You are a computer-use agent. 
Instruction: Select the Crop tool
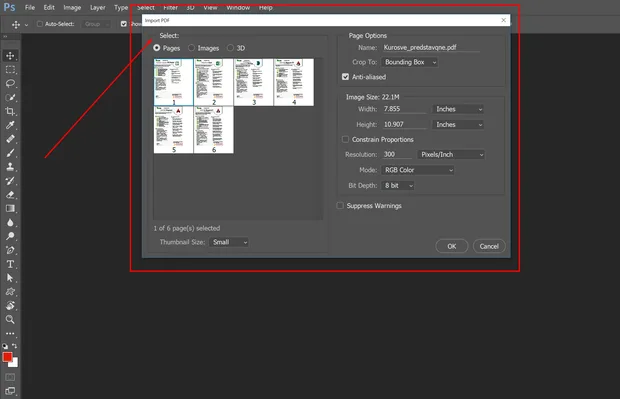point(10,111)
